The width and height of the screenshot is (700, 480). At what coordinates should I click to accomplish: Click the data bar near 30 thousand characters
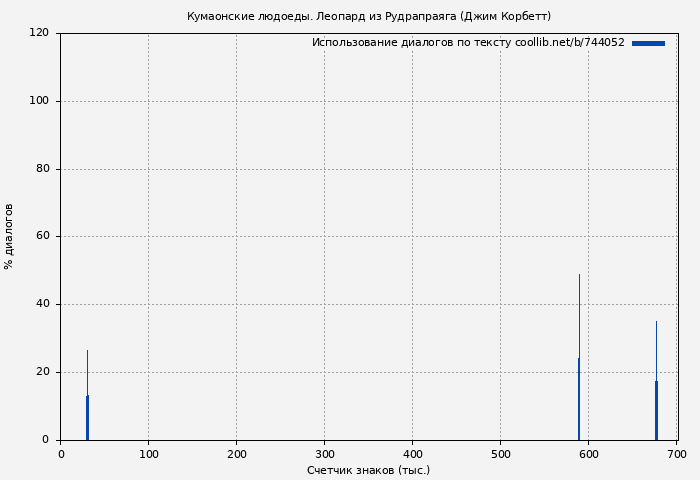(x=87, y=417)
